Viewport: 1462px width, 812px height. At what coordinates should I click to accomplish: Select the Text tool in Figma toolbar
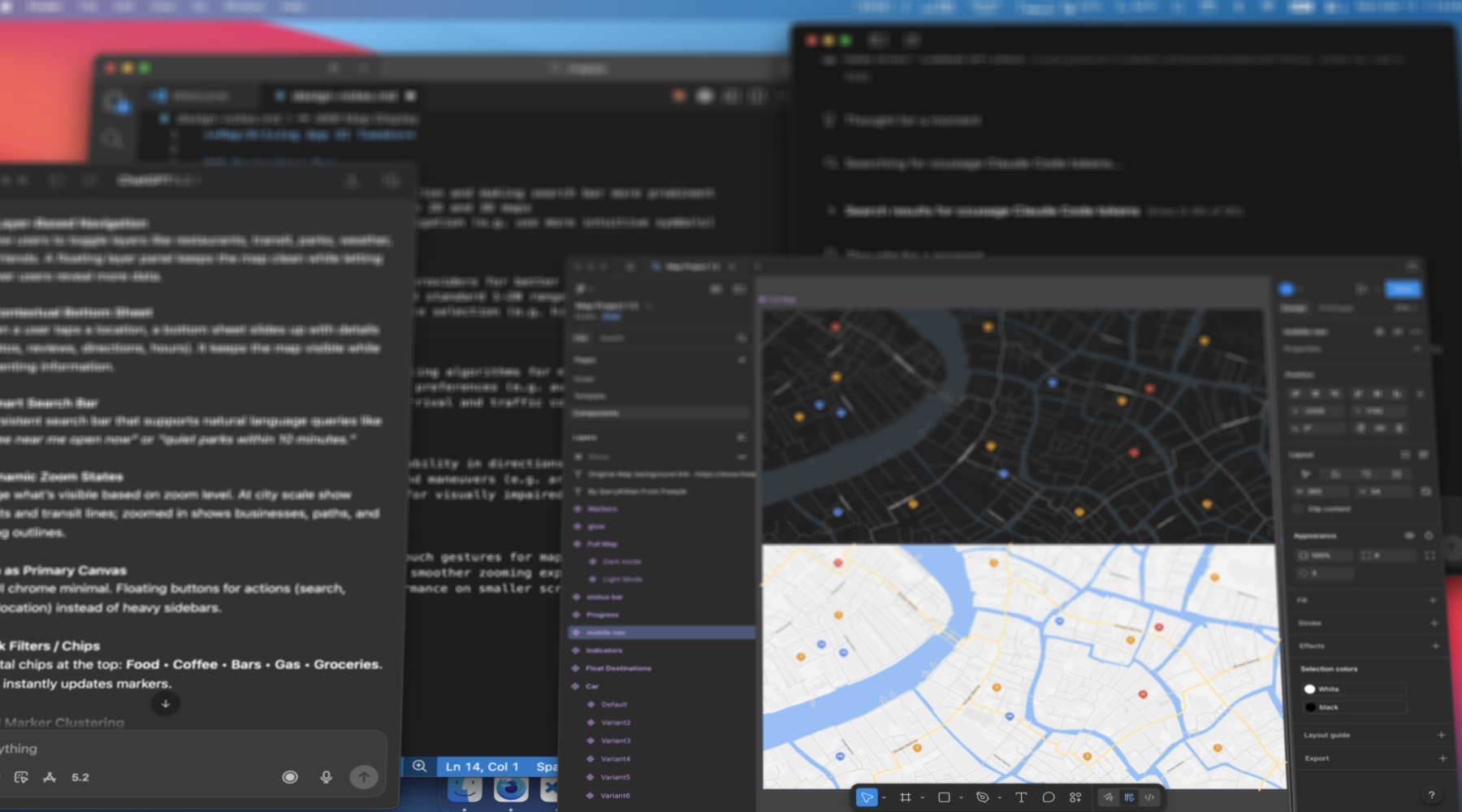[1021, 797]
